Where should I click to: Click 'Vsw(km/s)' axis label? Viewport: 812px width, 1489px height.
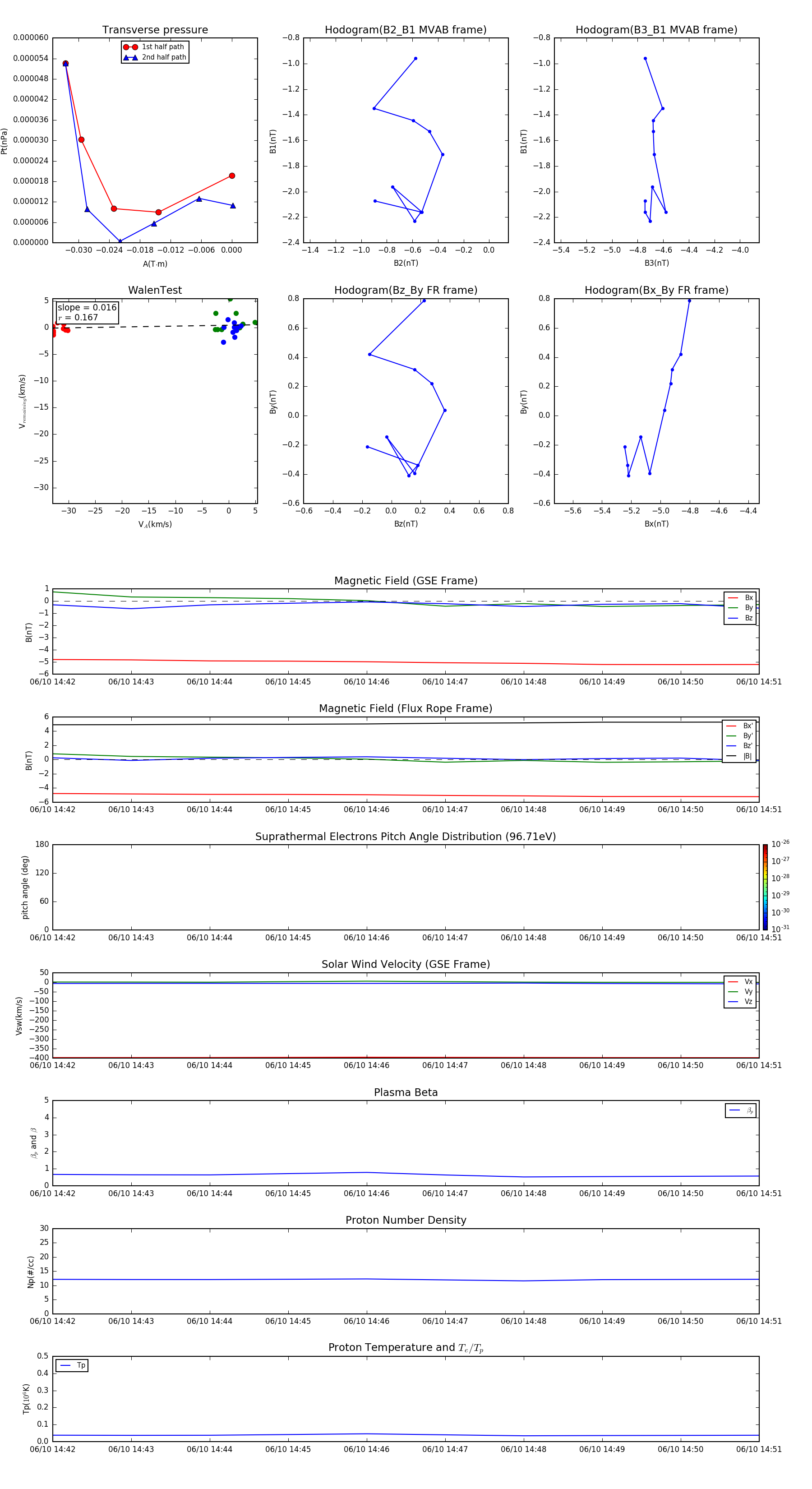pos(19,1016)
